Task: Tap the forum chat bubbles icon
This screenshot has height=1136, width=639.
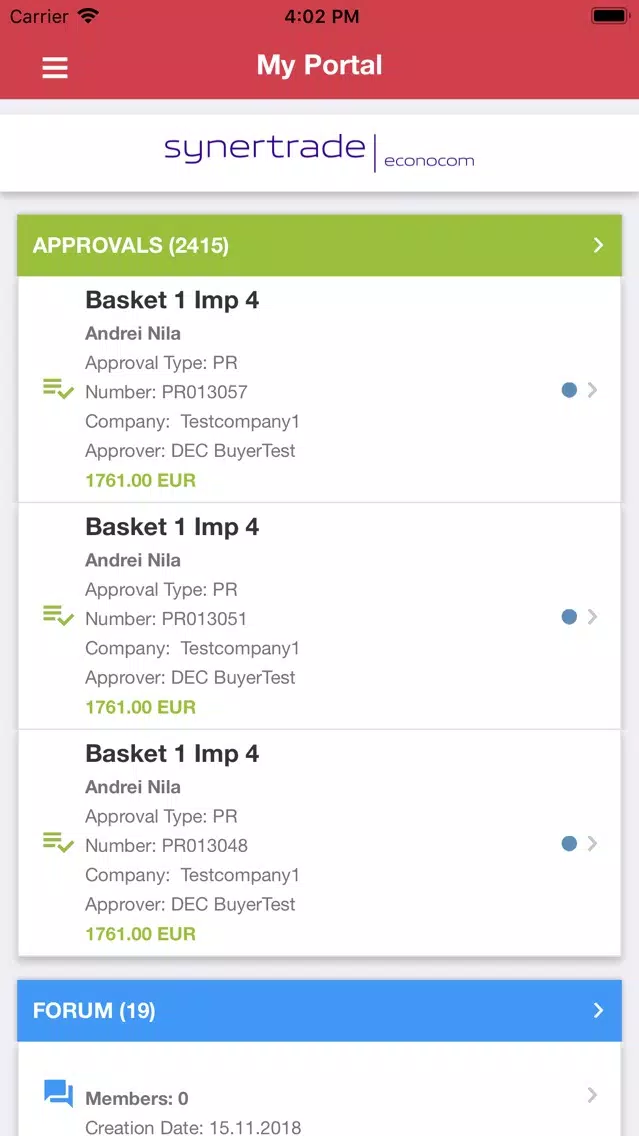Action: [x=59, y=1093]
